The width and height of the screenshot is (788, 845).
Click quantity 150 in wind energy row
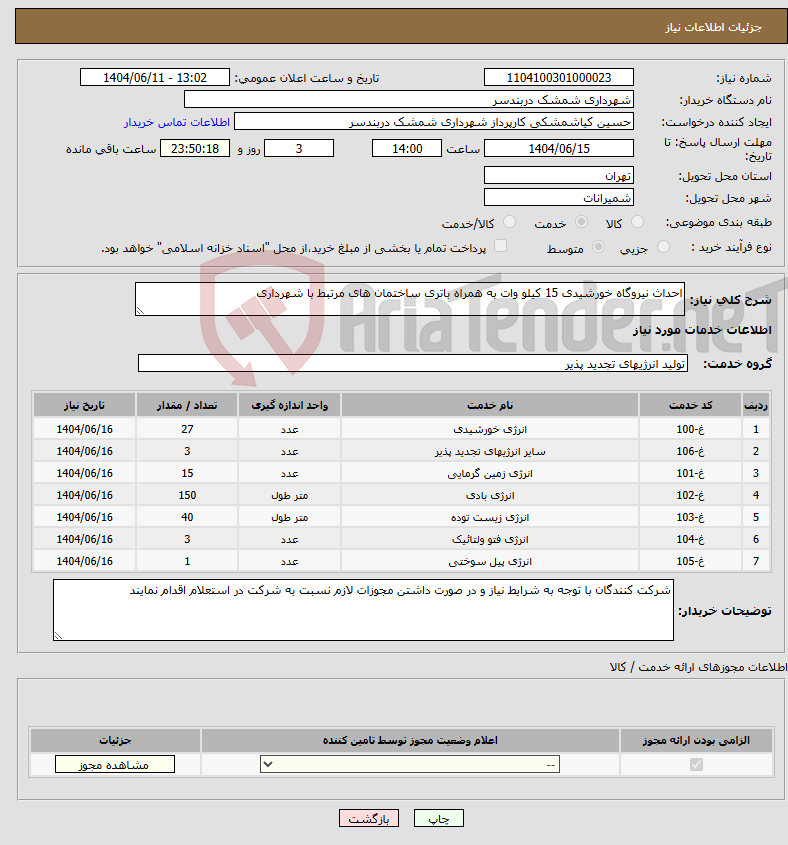pos(187,495)
